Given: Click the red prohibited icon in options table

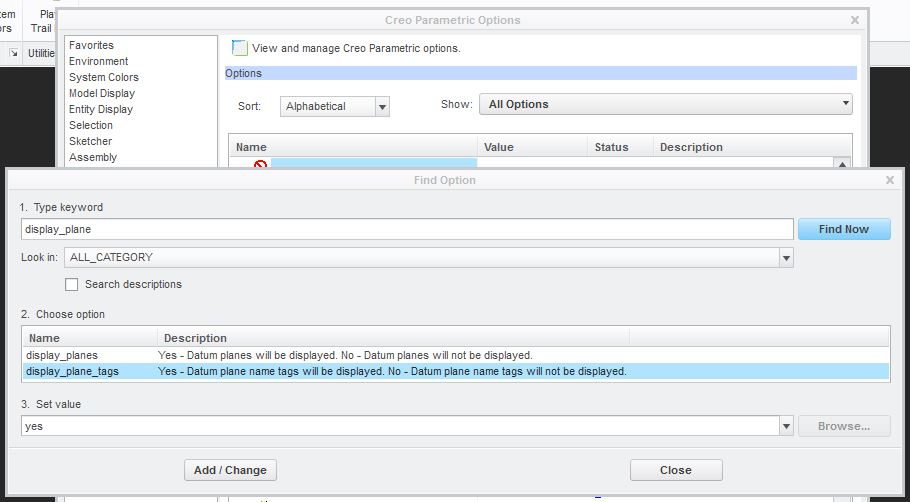Looking at the screenshot, I should coord(260,164).
